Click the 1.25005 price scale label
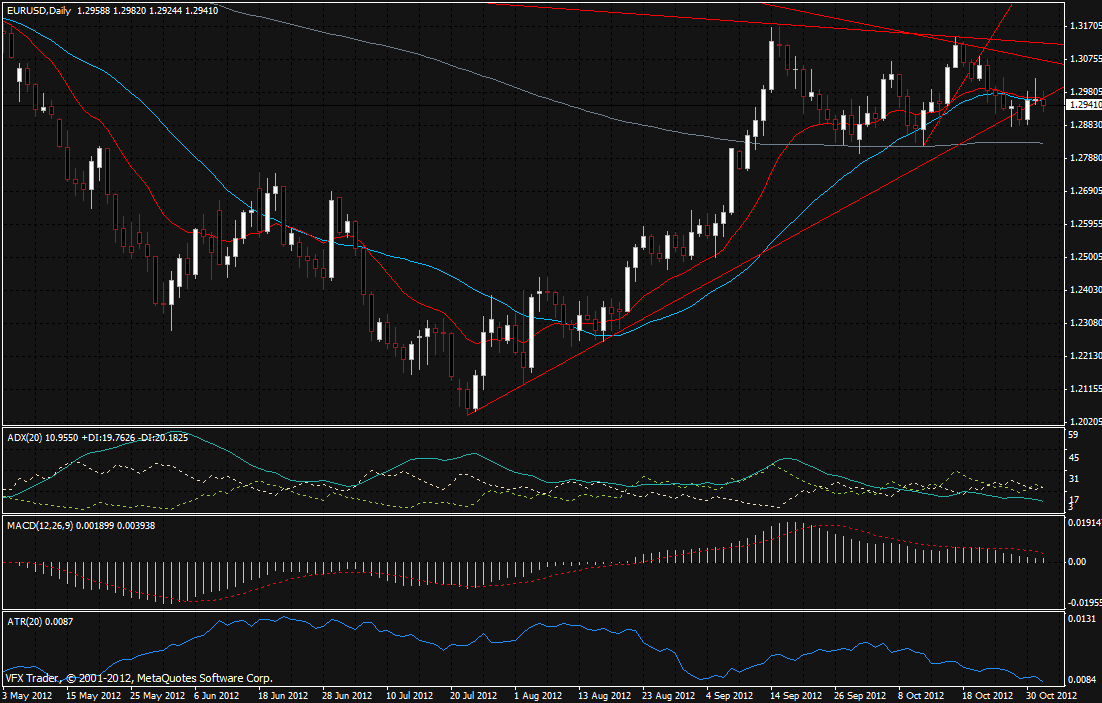 click(1084, 257)
